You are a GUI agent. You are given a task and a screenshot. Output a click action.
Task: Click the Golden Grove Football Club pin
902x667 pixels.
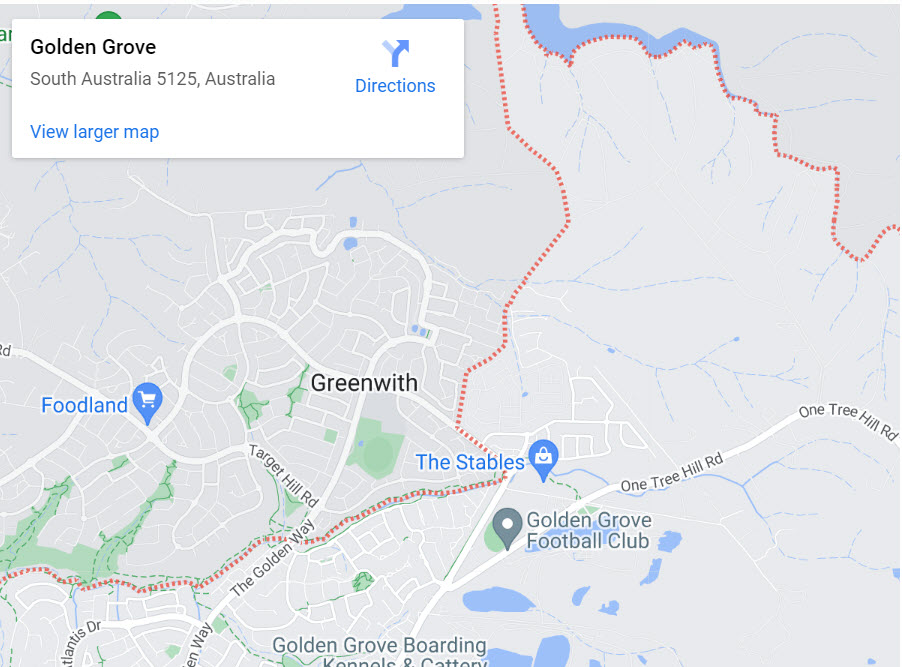(x=507, y=529)
